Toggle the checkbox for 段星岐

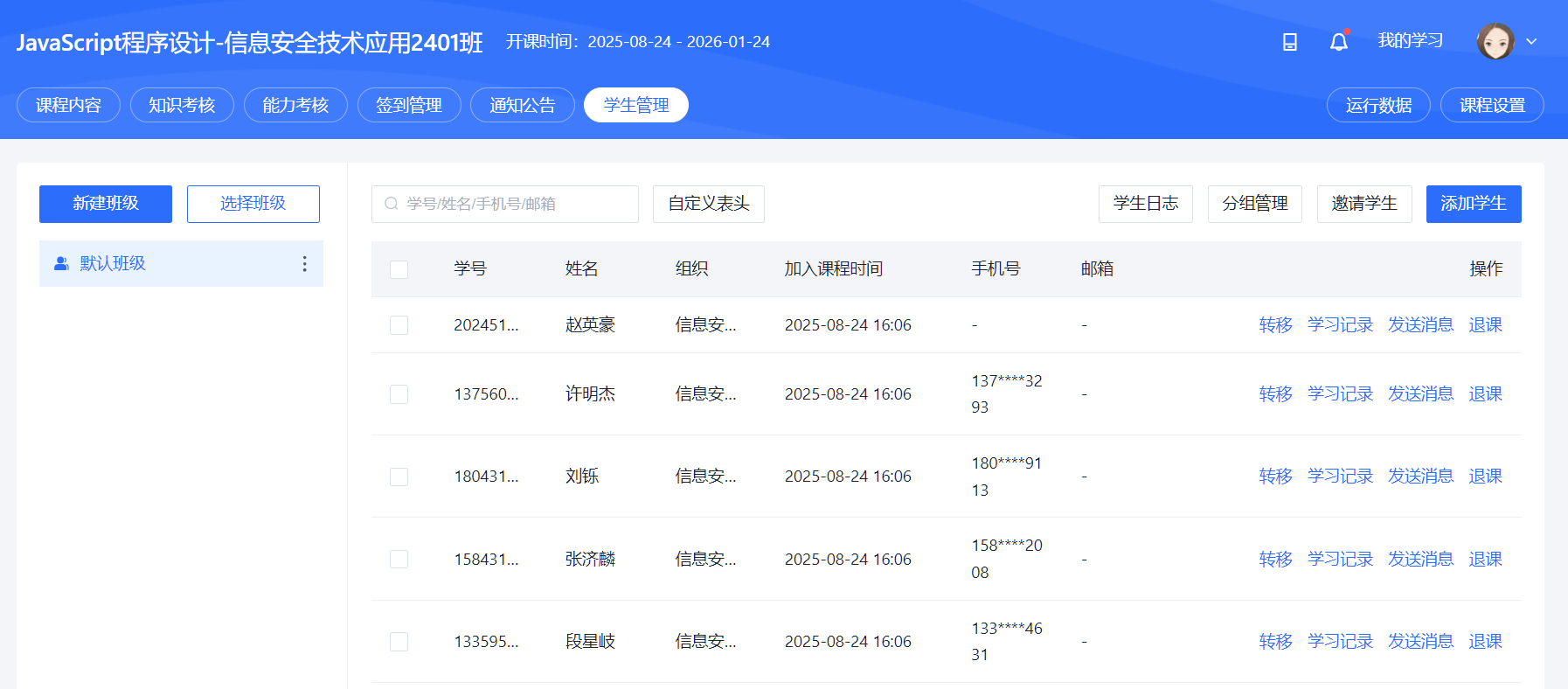399,642
